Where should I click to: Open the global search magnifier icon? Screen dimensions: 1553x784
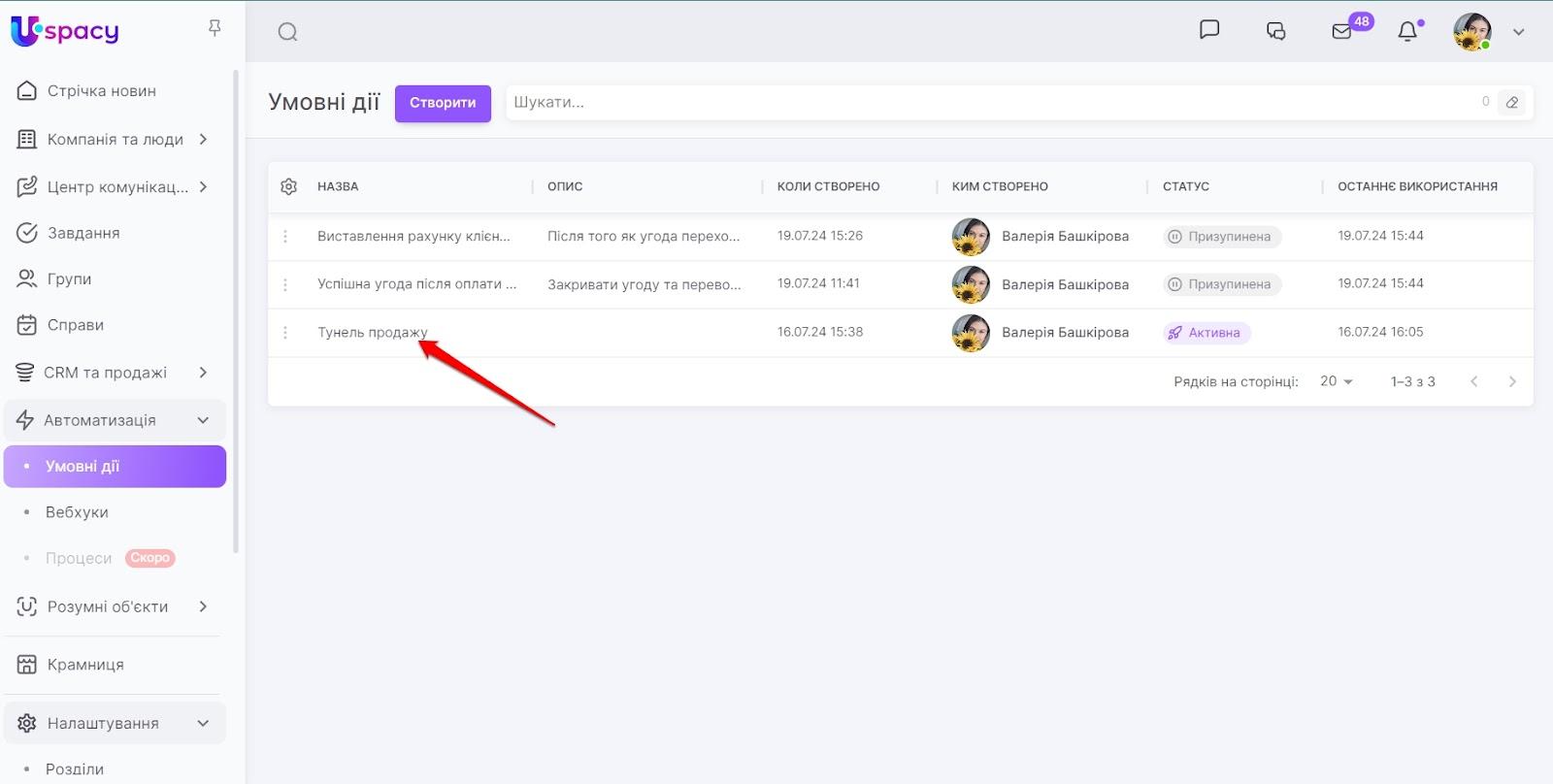[x=287, y=32]
